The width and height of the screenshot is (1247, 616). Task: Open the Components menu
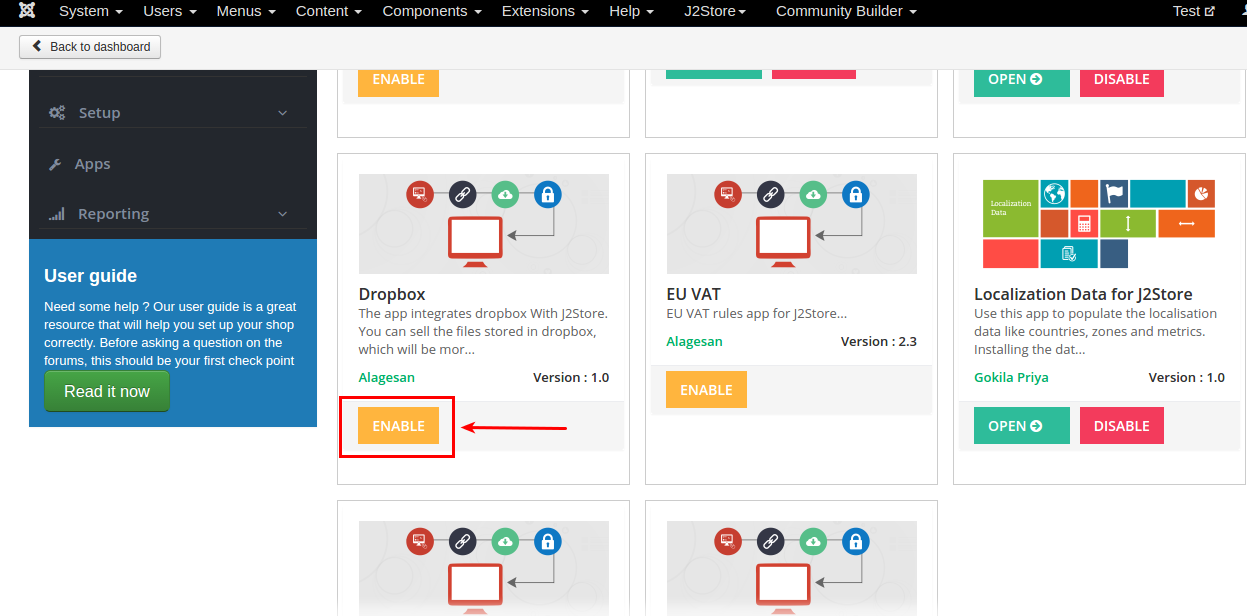(432, 11)
